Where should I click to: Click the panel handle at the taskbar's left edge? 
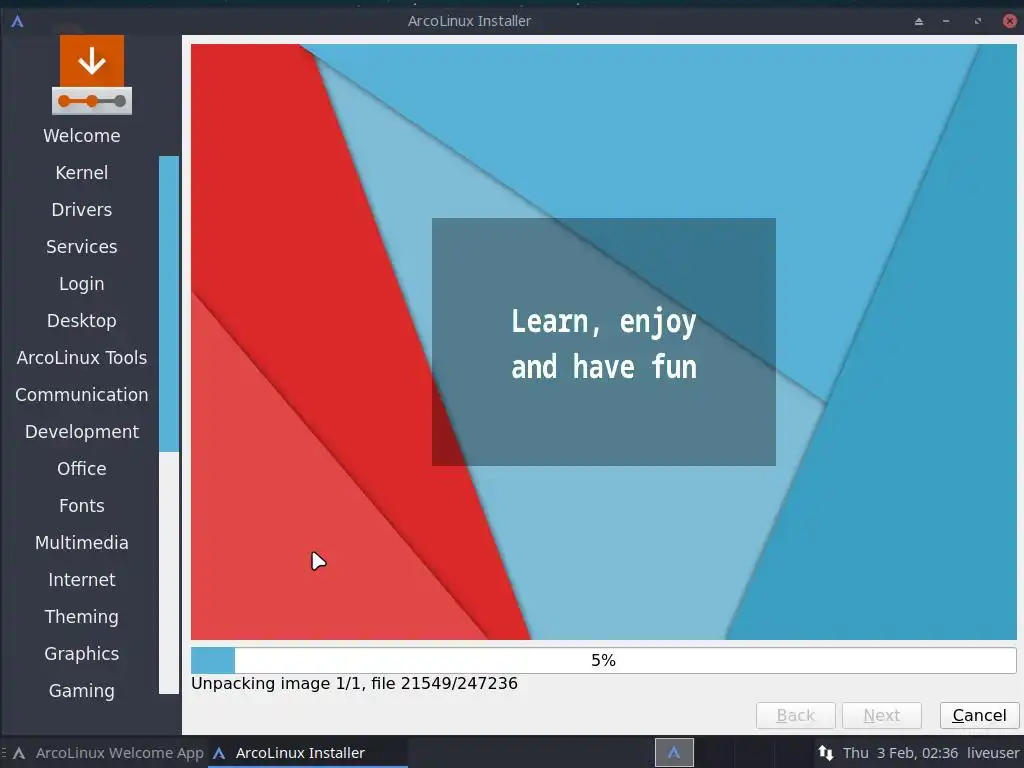(x=4, y=752)
